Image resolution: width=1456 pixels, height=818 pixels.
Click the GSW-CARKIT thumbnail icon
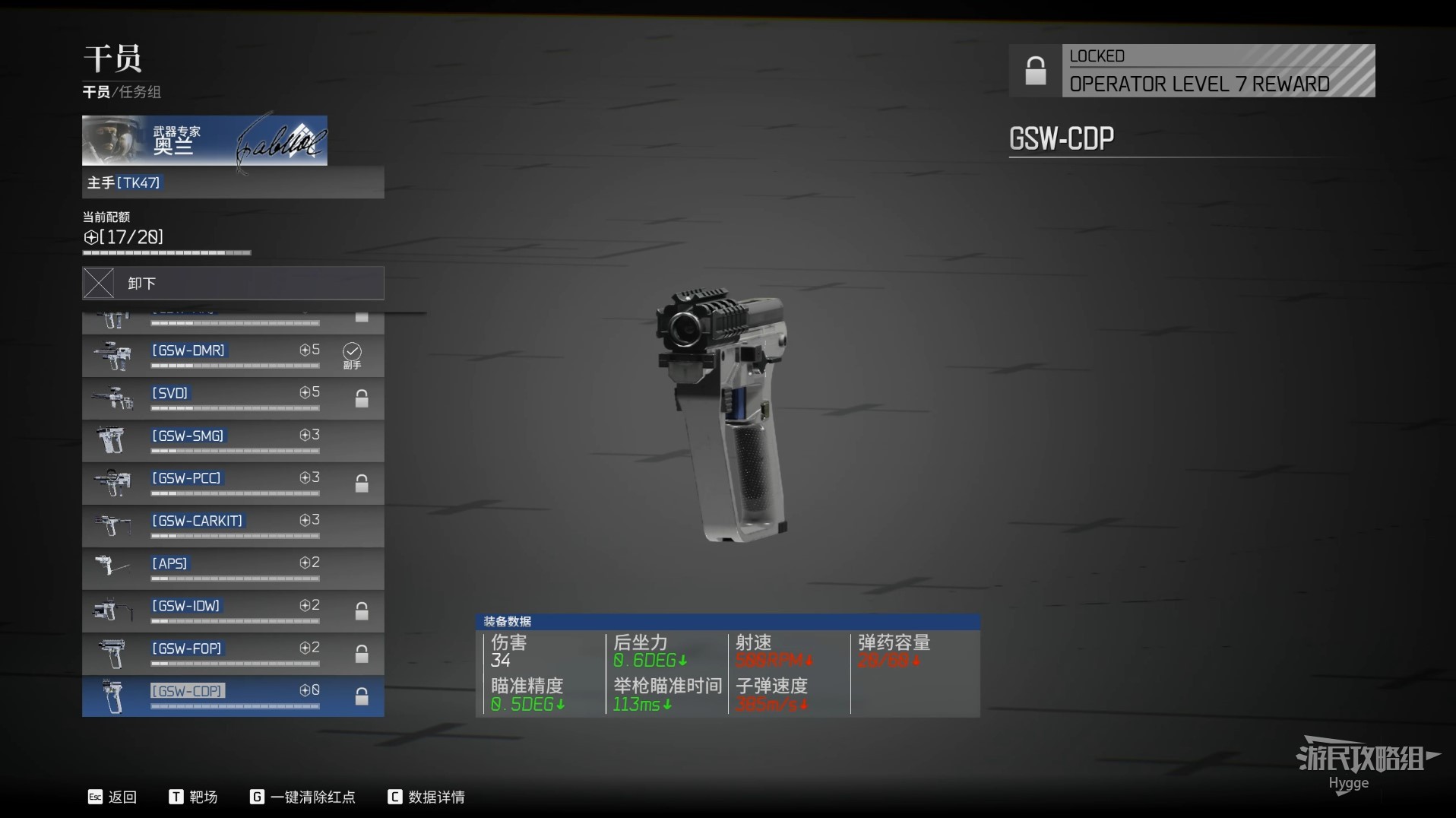[112, 525]
